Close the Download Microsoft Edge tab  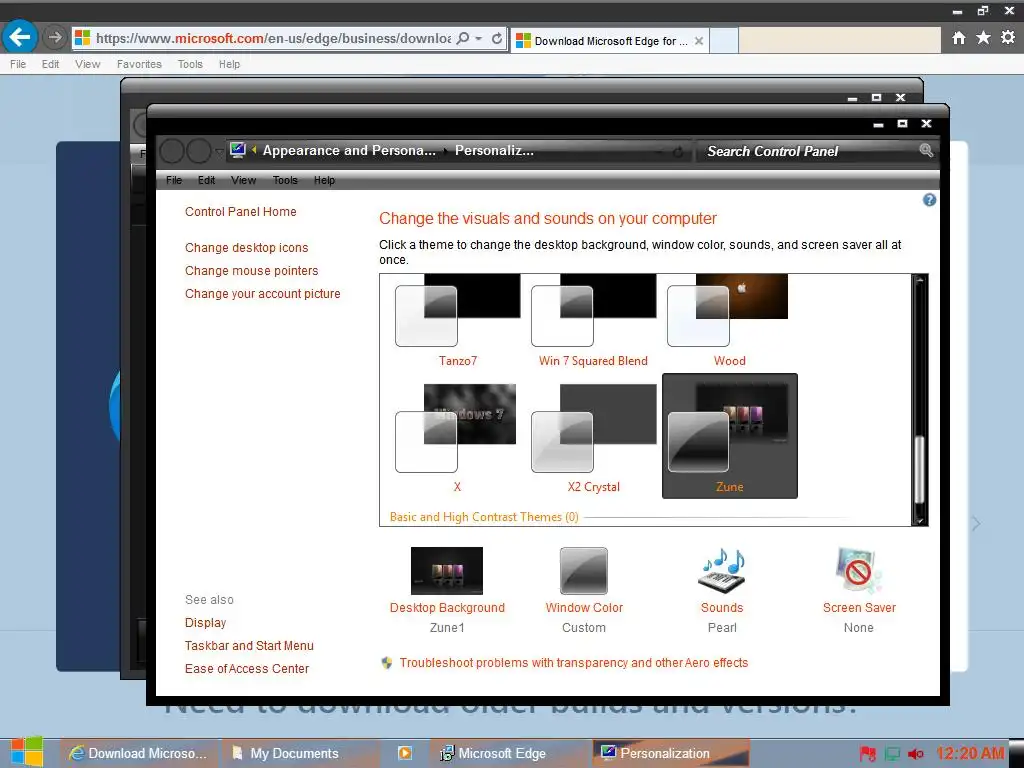coord(699,40)
